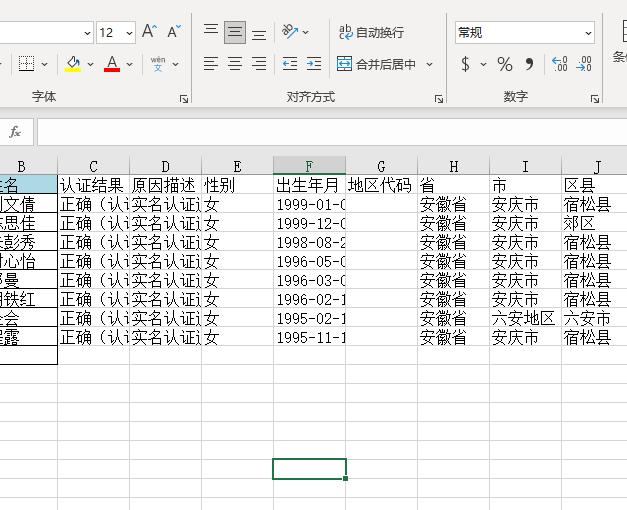627x510 pixels.
Task: Center text horizontally
Action: tap(235, 64)
